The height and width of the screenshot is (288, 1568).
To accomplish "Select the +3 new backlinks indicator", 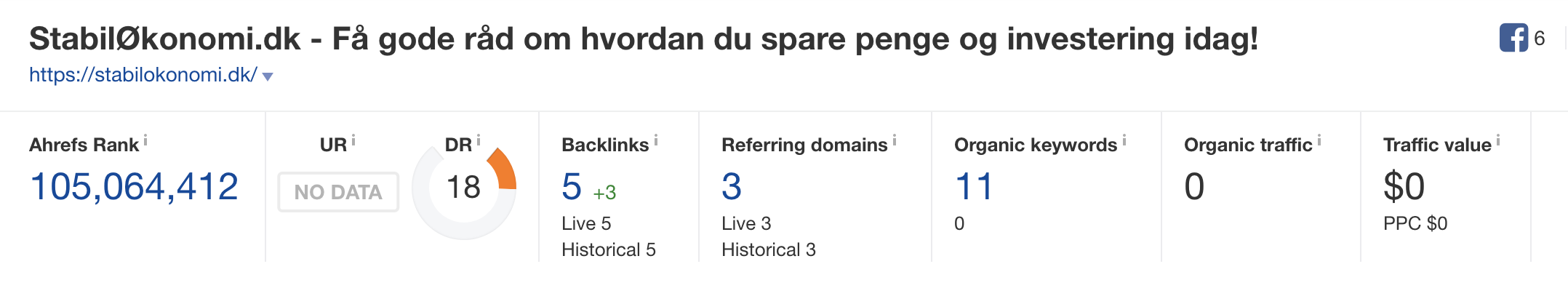I will pos(604,193).
